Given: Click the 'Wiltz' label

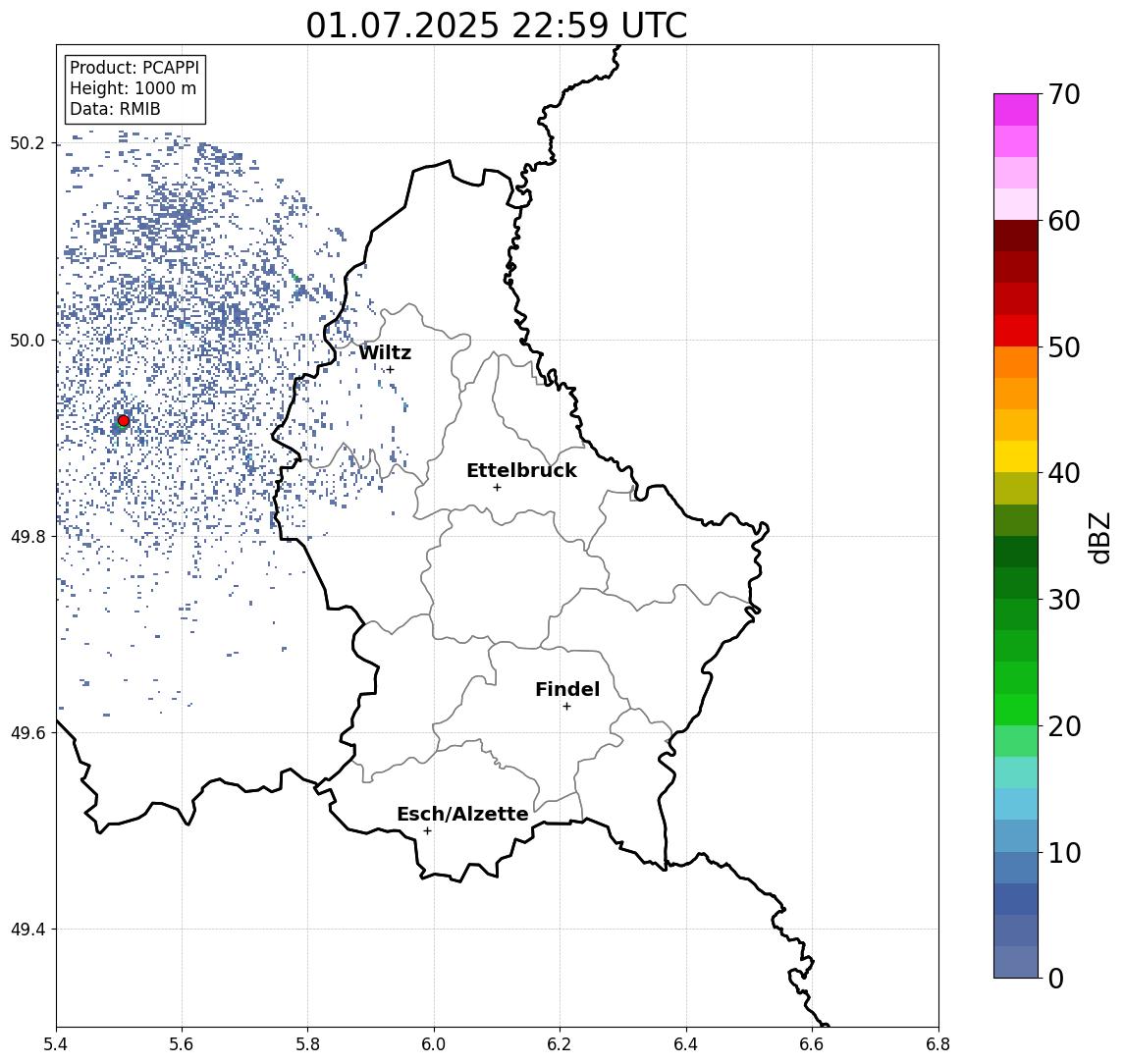Looking at the screenshot, I should pos(385,352).
